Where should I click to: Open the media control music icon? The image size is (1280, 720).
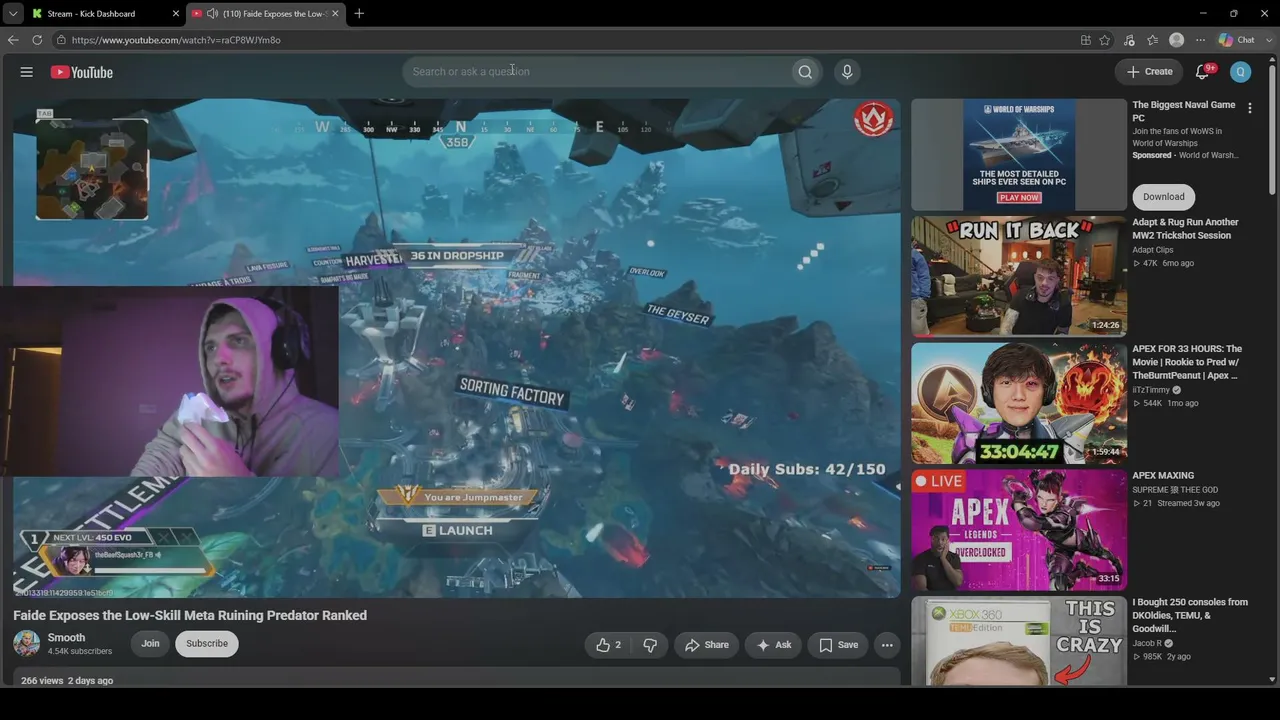[1129, 40]
